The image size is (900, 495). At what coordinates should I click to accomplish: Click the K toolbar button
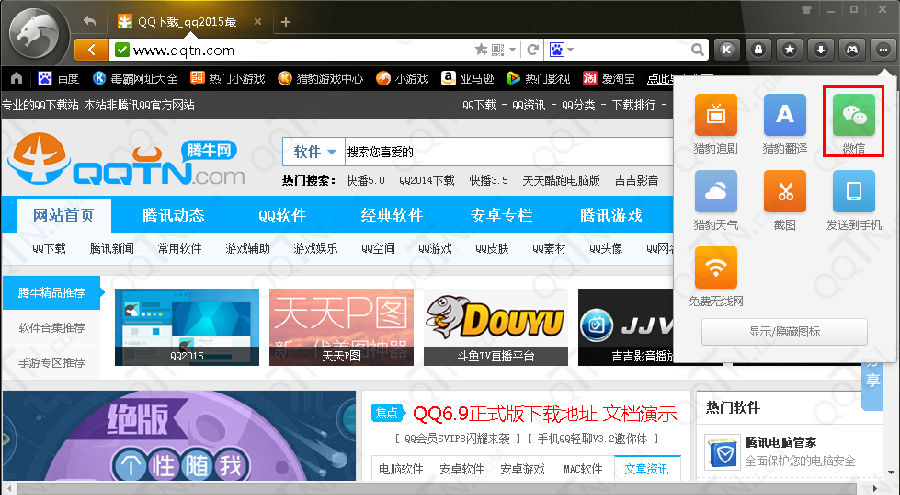coord(727,49)
